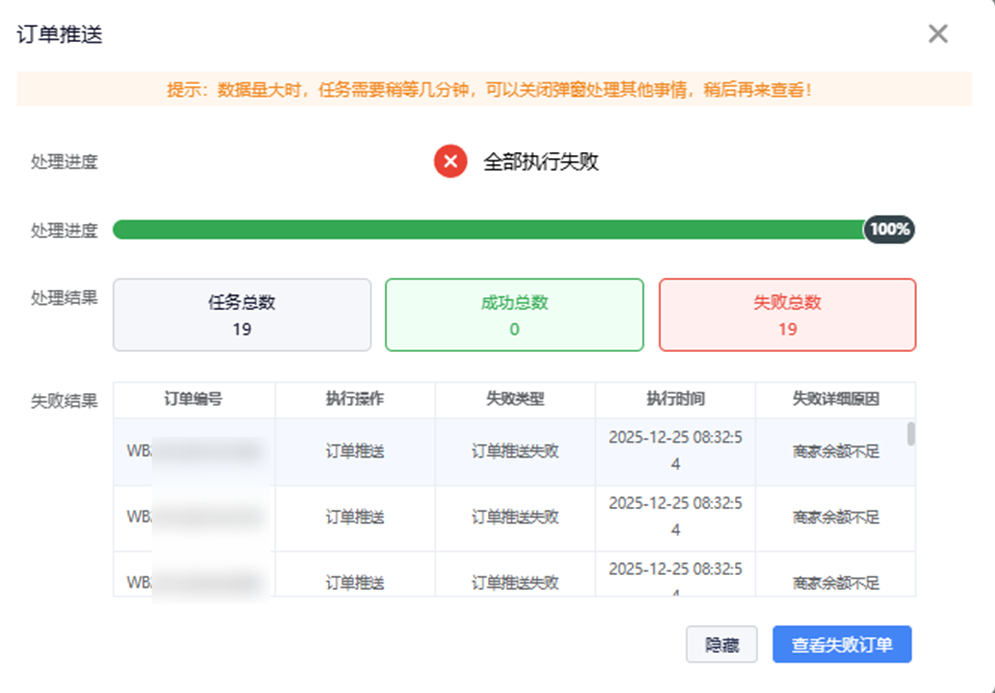Open 查看失败订单 to view failed orders
This screenshot has width=995, height=693.
tap(842, 645)
